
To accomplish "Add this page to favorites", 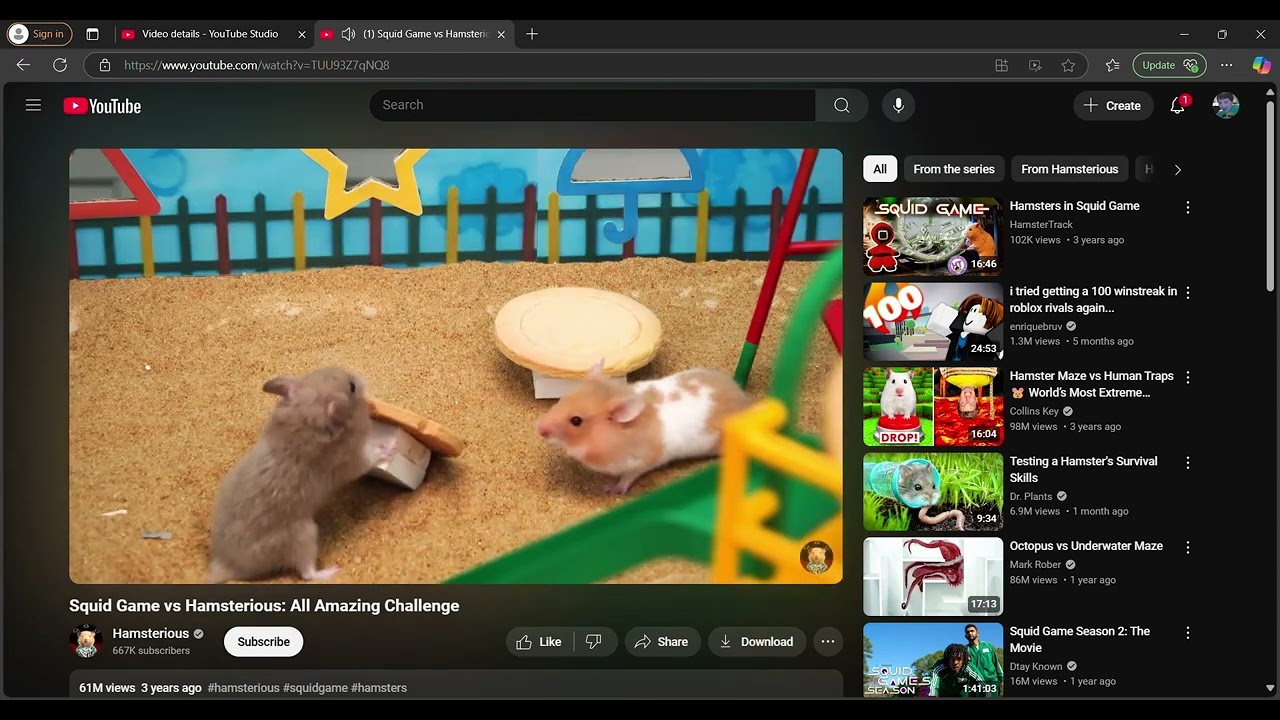I will 1068,65.
